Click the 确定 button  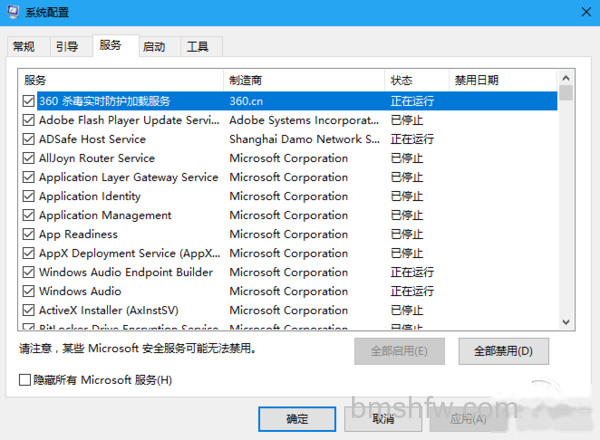297,419
